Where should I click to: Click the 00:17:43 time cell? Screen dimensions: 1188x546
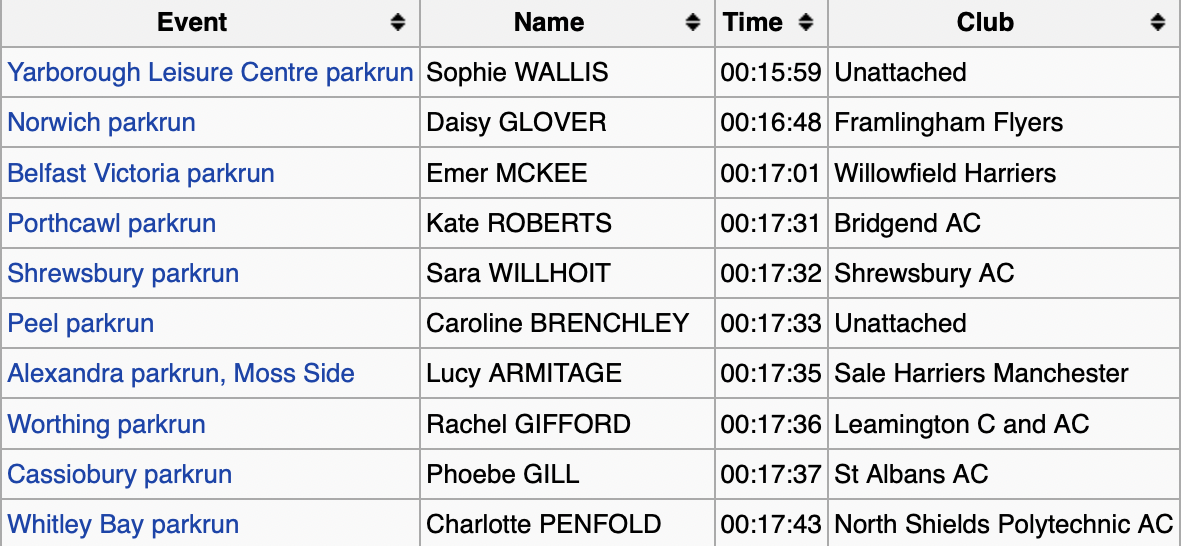pos(771,524)
